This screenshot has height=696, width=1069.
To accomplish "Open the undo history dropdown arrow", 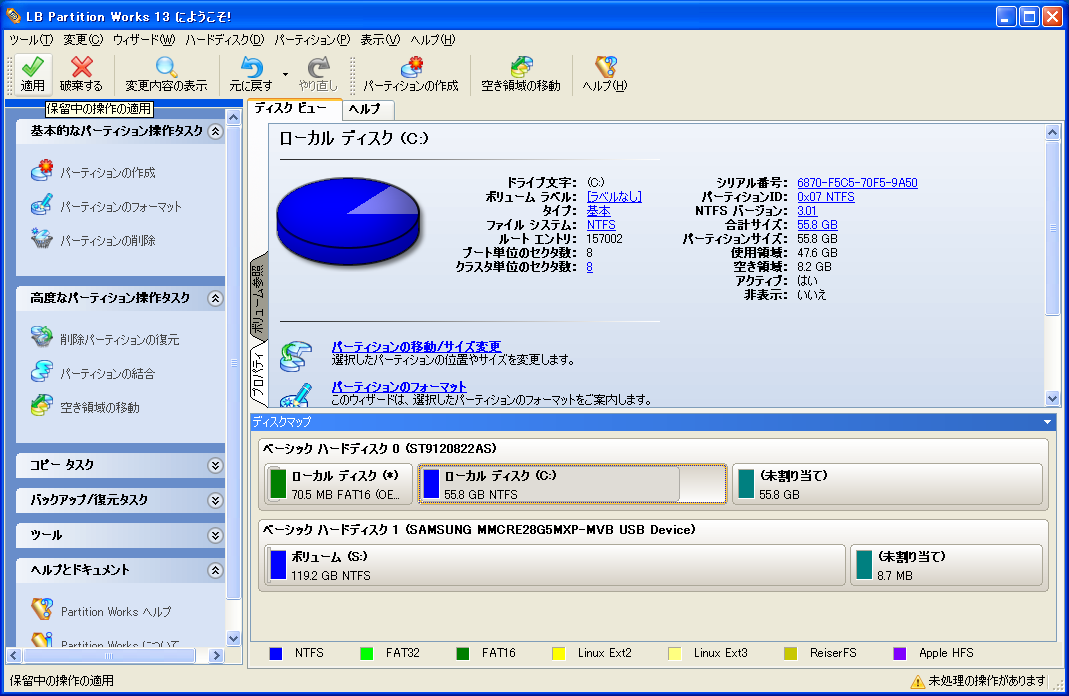I will tap(285, 74).
